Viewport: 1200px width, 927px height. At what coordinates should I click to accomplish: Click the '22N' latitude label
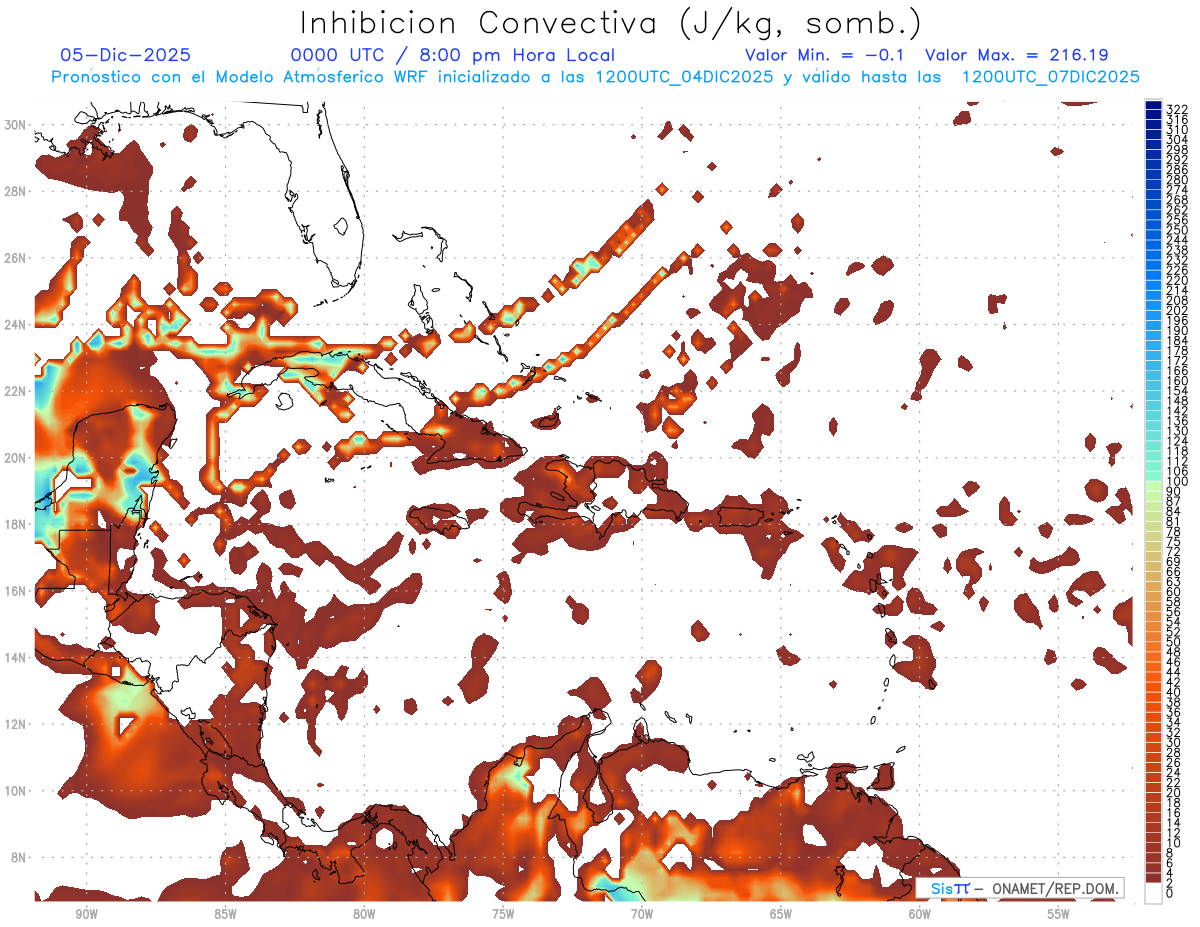pos(16,391)
